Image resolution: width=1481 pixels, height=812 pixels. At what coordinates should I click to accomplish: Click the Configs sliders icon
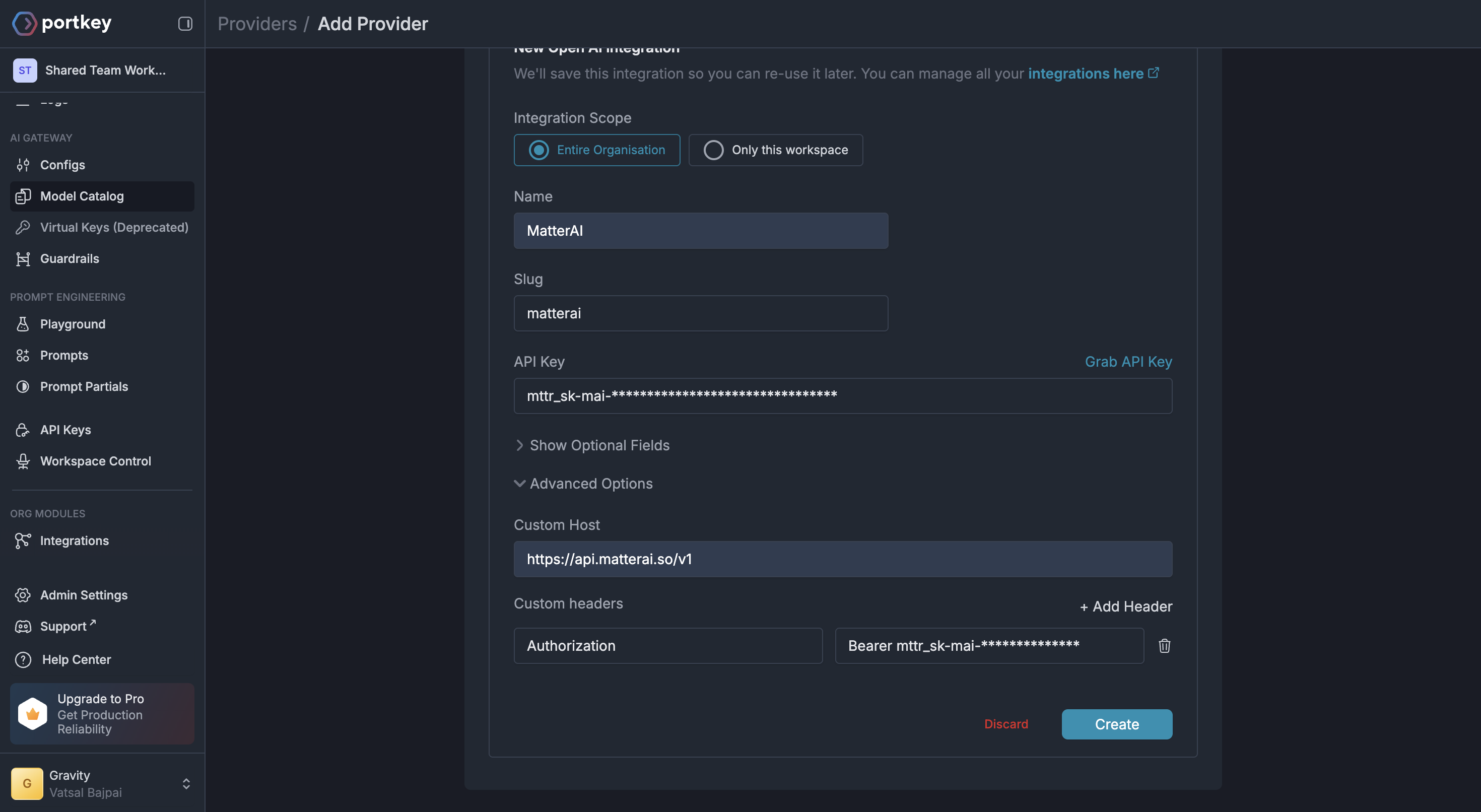tap(23, 165)
